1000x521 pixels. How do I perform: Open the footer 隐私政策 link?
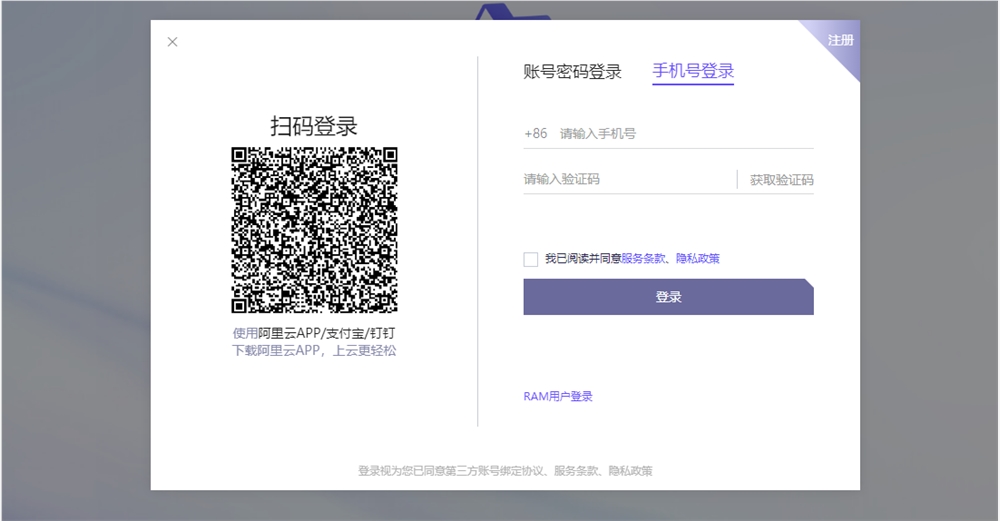(x=630, y=471)
